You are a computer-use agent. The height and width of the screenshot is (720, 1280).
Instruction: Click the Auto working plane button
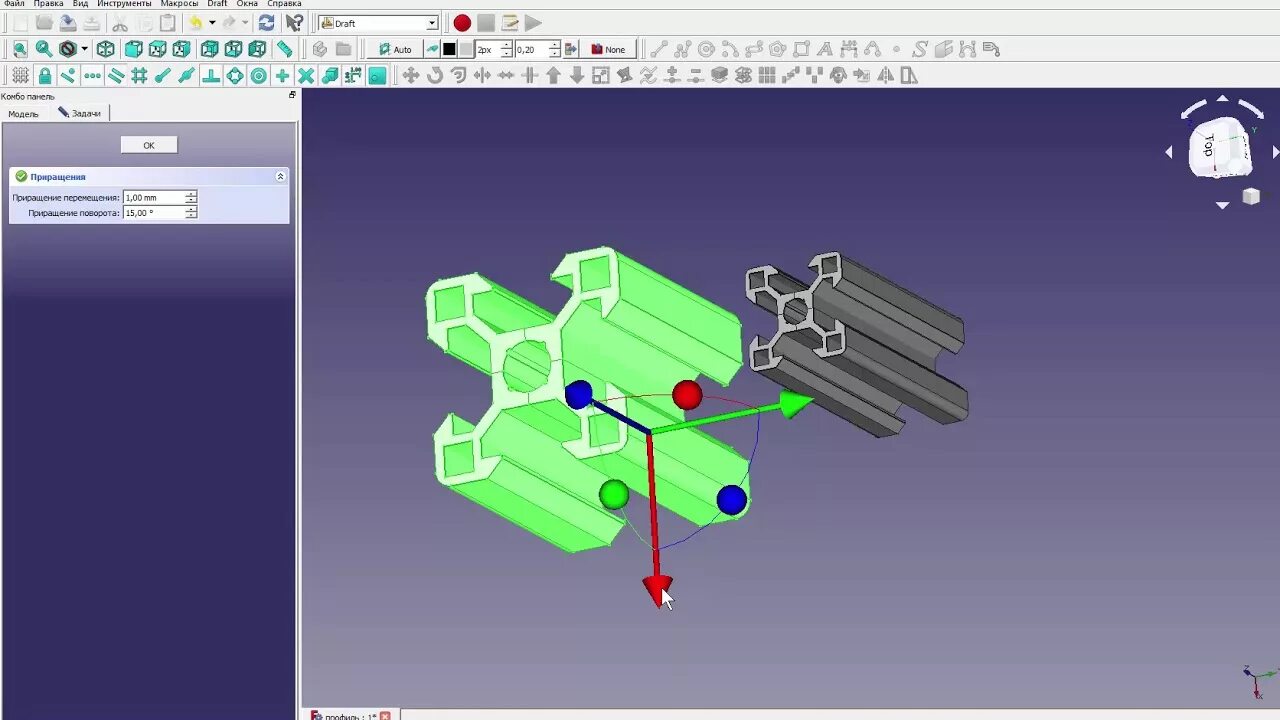395,49
